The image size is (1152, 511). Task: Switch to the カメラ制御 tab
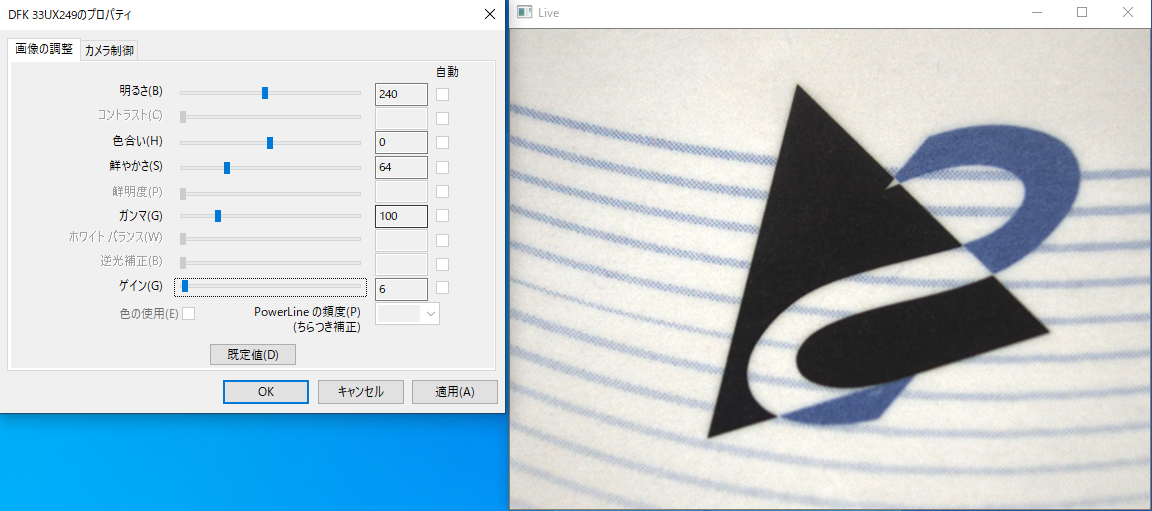(109, 50)
